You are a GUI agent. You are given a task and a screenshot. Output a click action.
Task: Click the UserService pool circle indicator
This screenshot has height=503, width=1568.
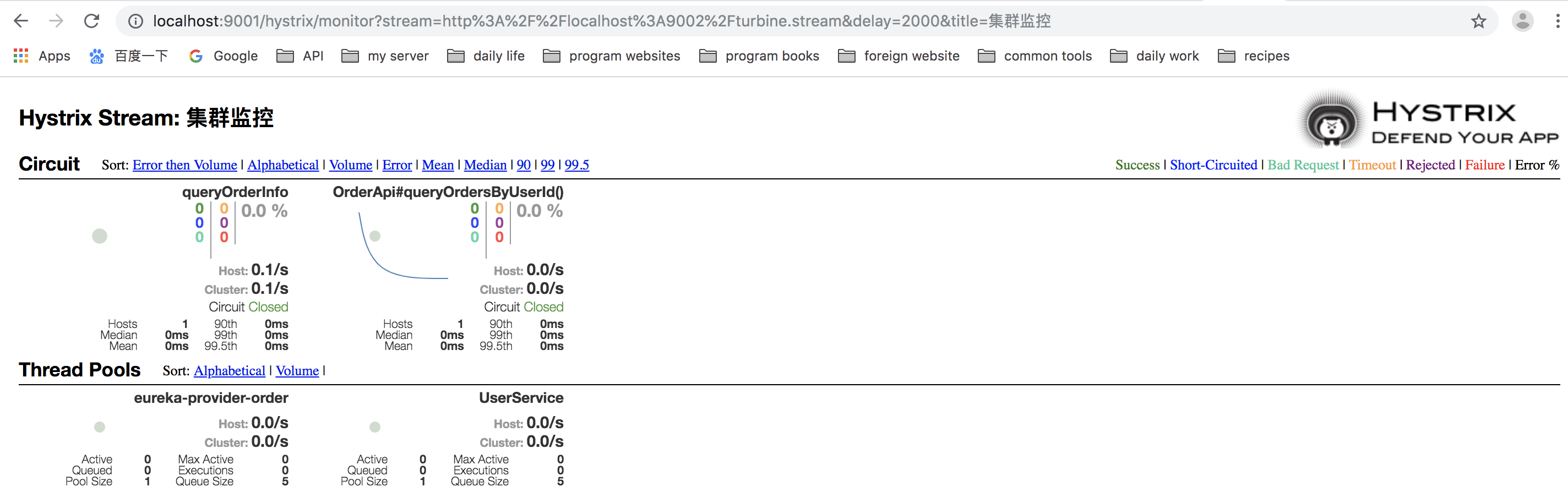[375, 427]
